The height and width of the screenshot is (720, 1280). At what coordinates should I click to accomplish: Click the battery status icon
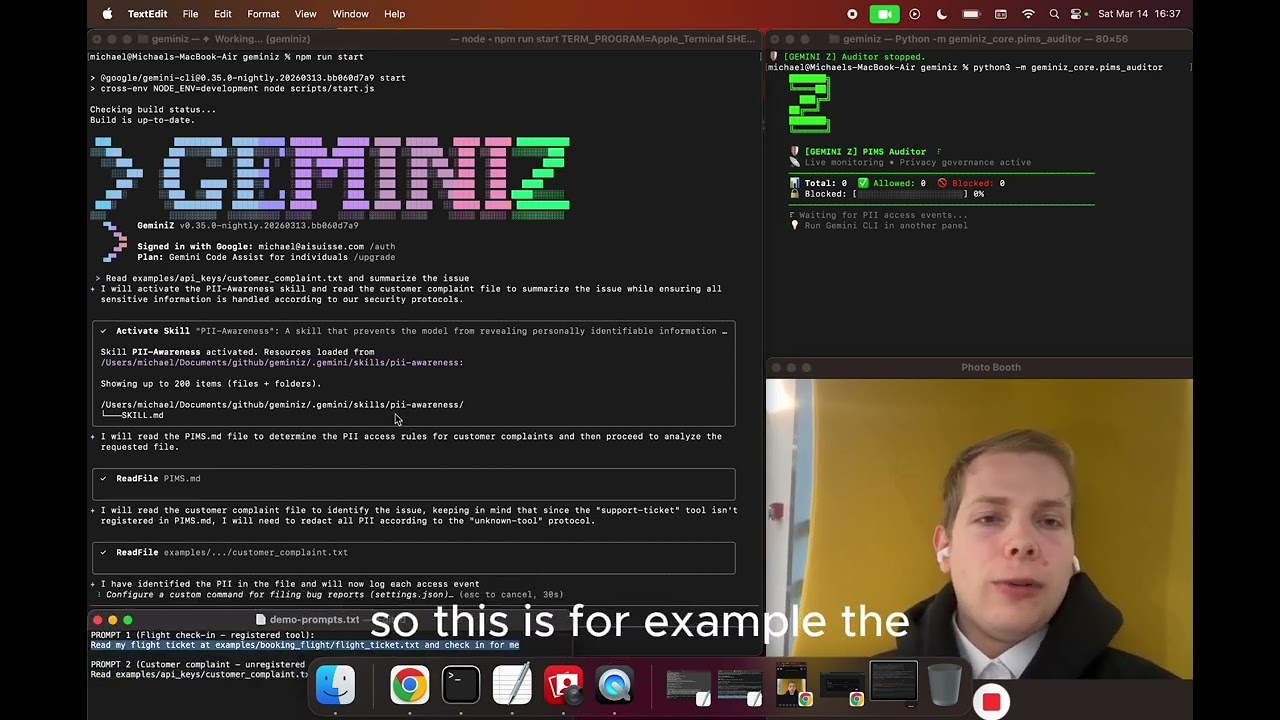(971, 14)
